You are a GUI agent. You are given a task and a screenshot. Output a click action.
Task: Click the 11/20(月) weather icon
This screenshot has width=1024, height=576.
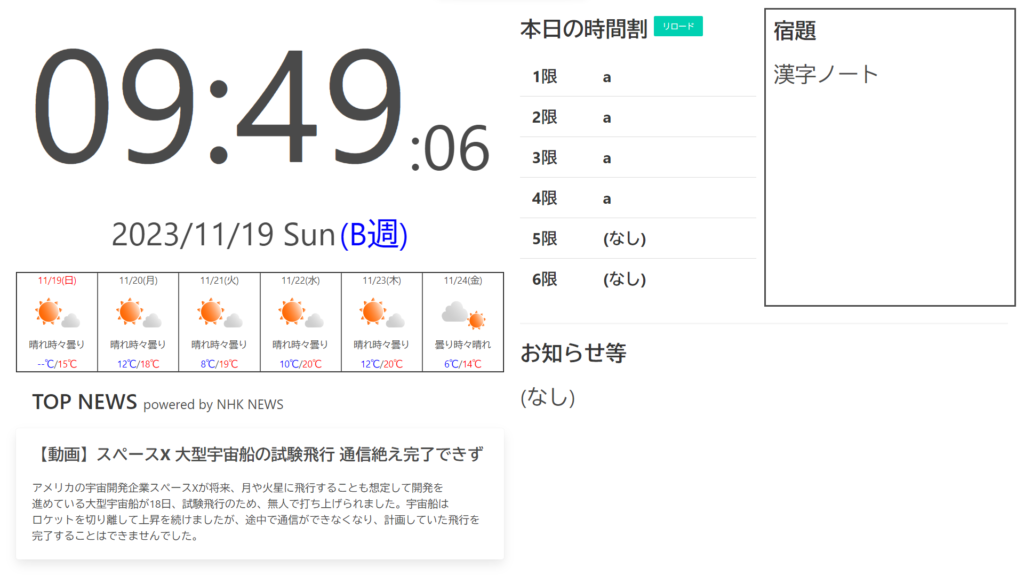point(138,314)
